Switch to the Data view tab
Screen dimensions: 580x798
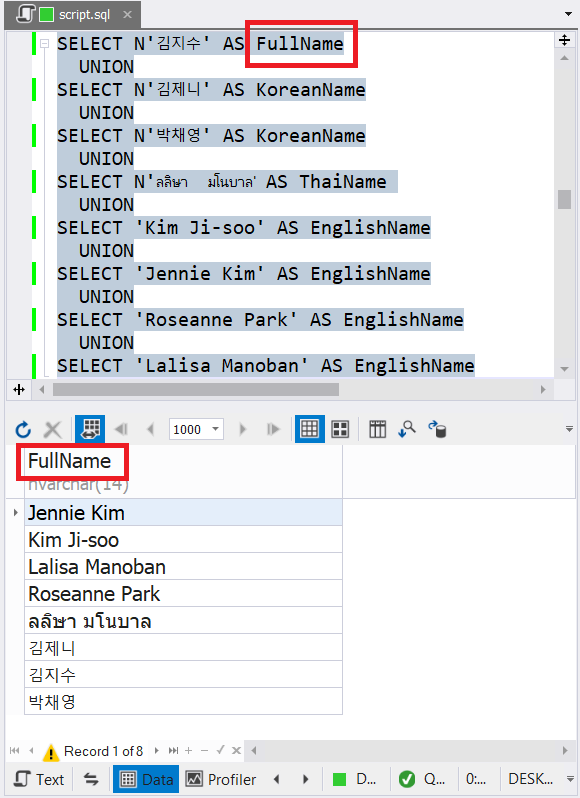coord(146,779)
